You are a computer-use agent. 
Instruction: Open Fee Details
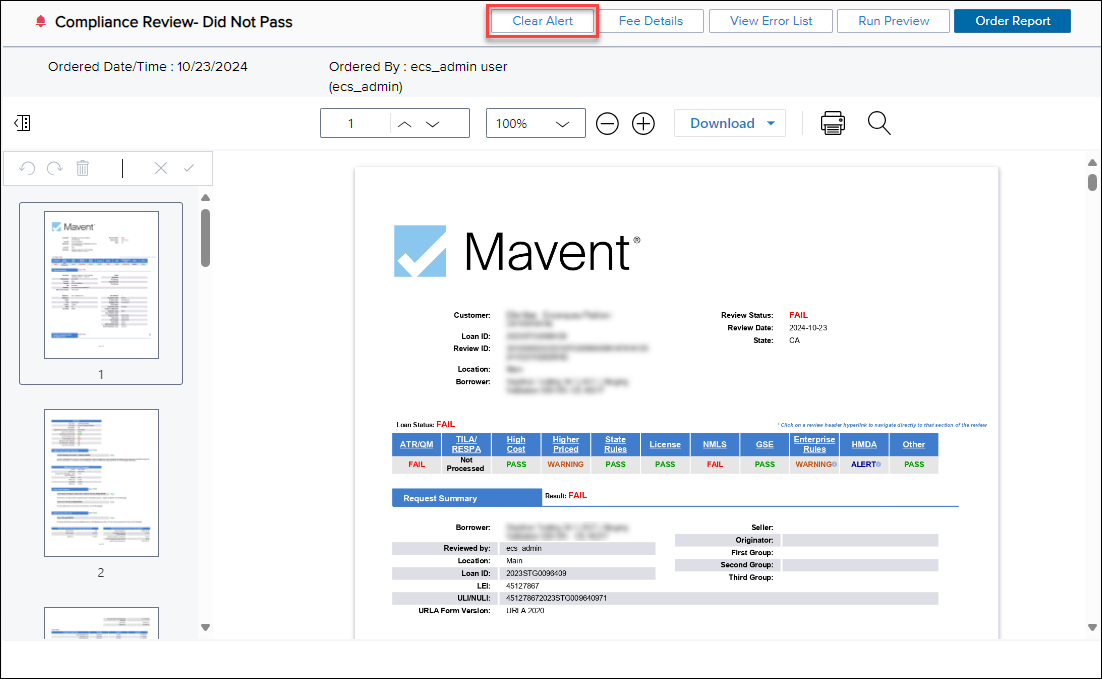[651, 21]
